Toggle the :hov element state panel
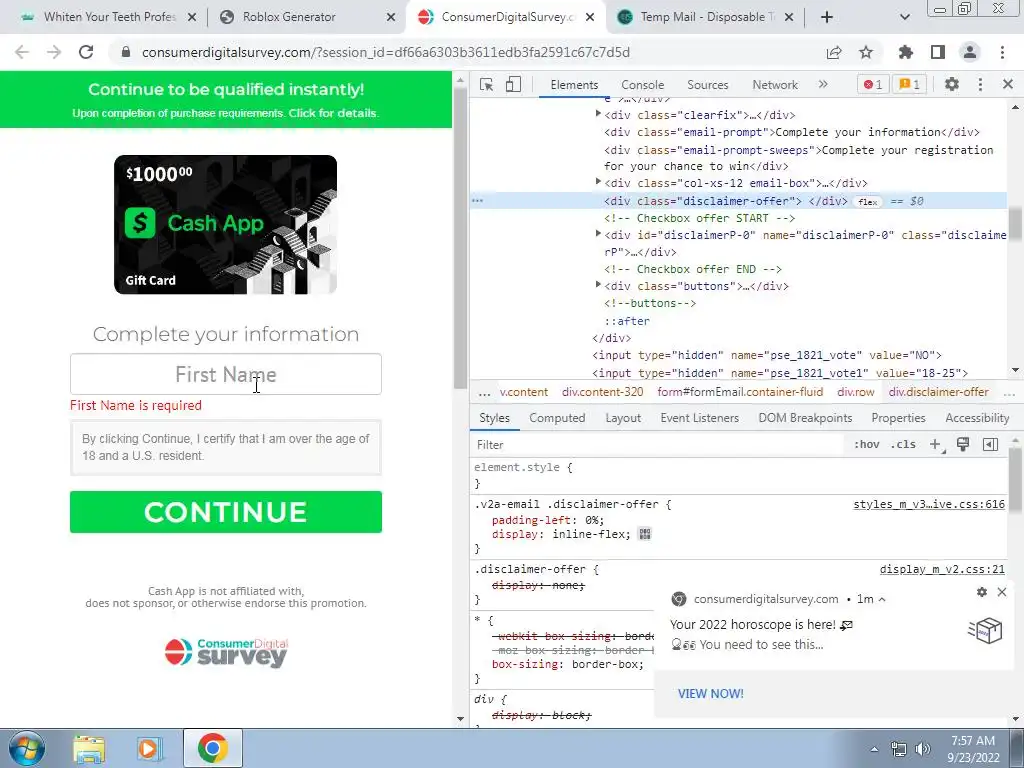 point(867,445)
